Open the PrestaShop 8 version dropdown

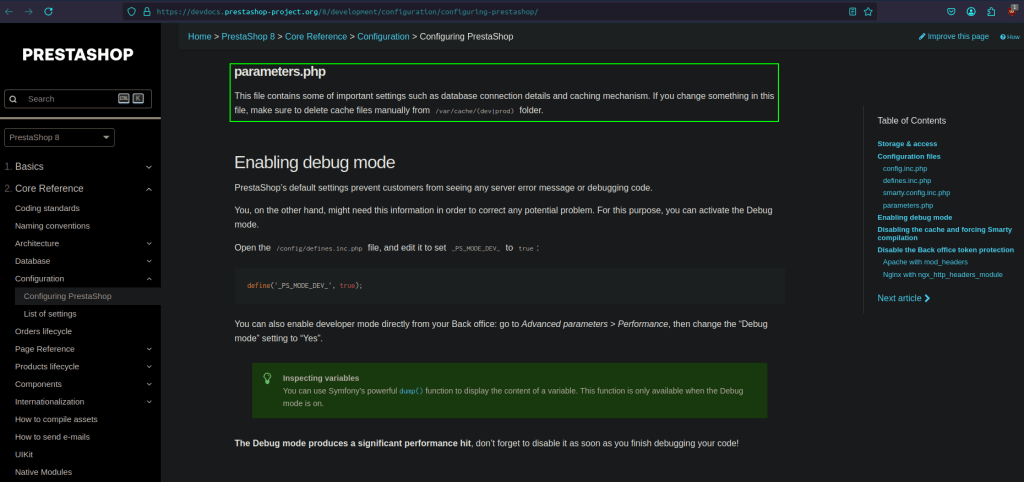60,137
